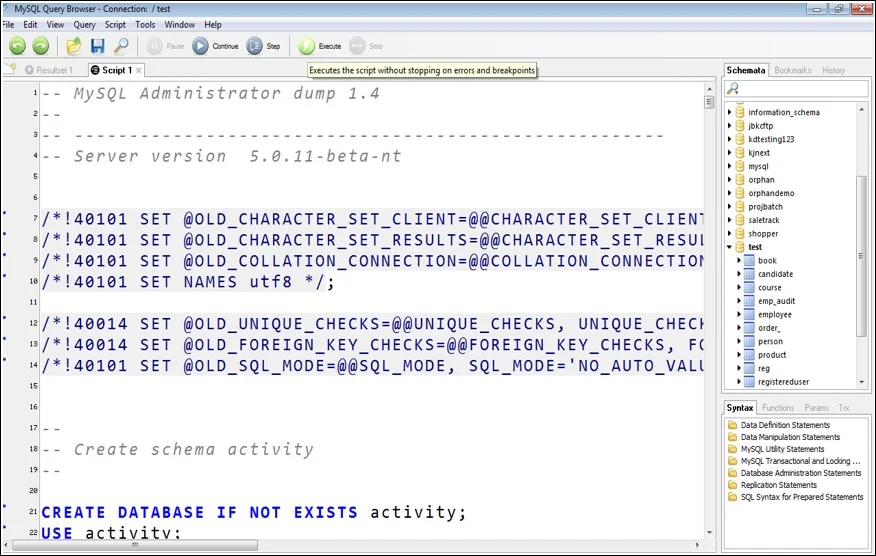Pause script execution
This screenshot has height=556, width=876.
click(x=165, y=46)
